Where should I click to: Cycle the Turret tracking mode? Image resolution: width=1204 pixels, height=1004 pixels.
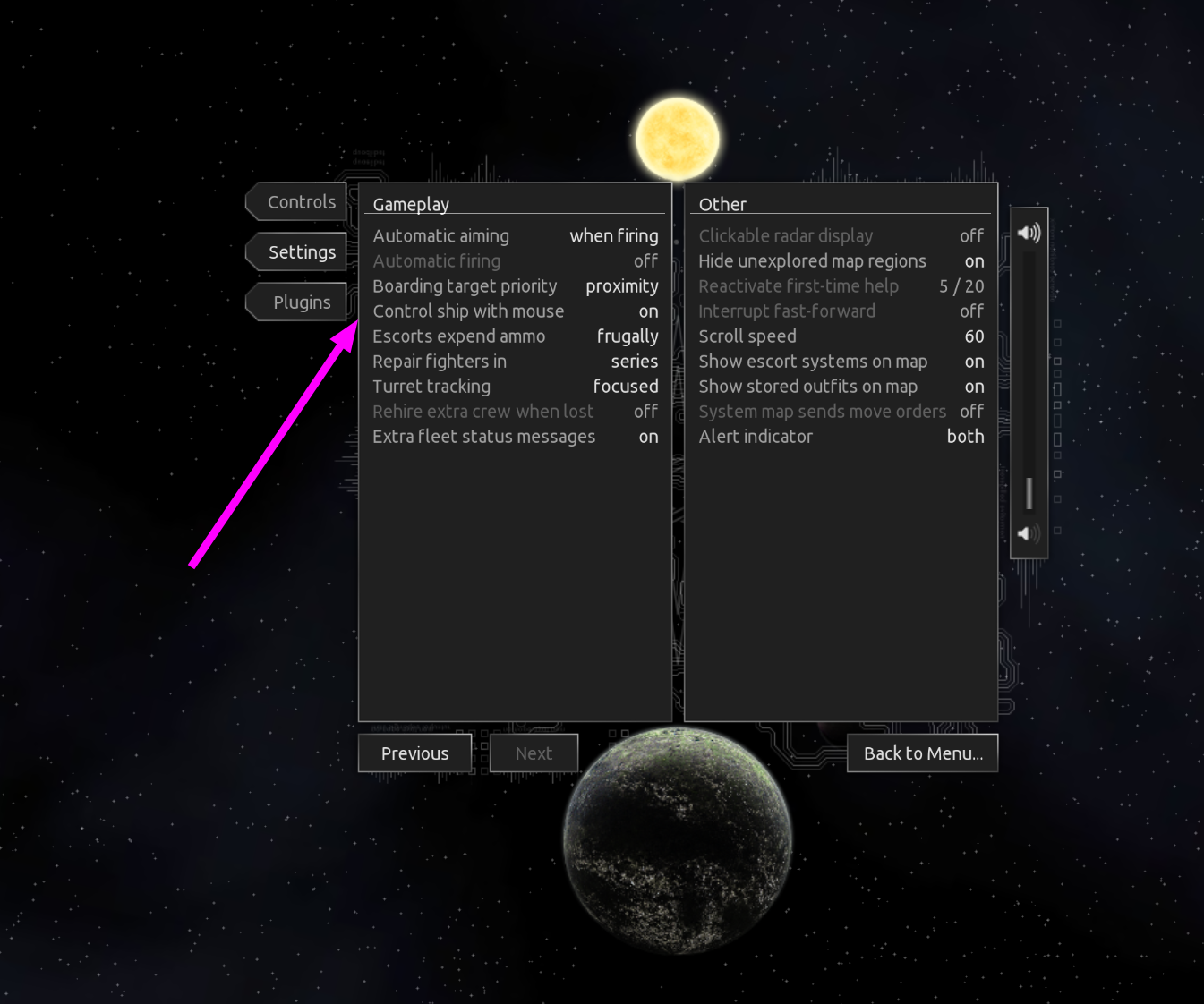point(516,386)
